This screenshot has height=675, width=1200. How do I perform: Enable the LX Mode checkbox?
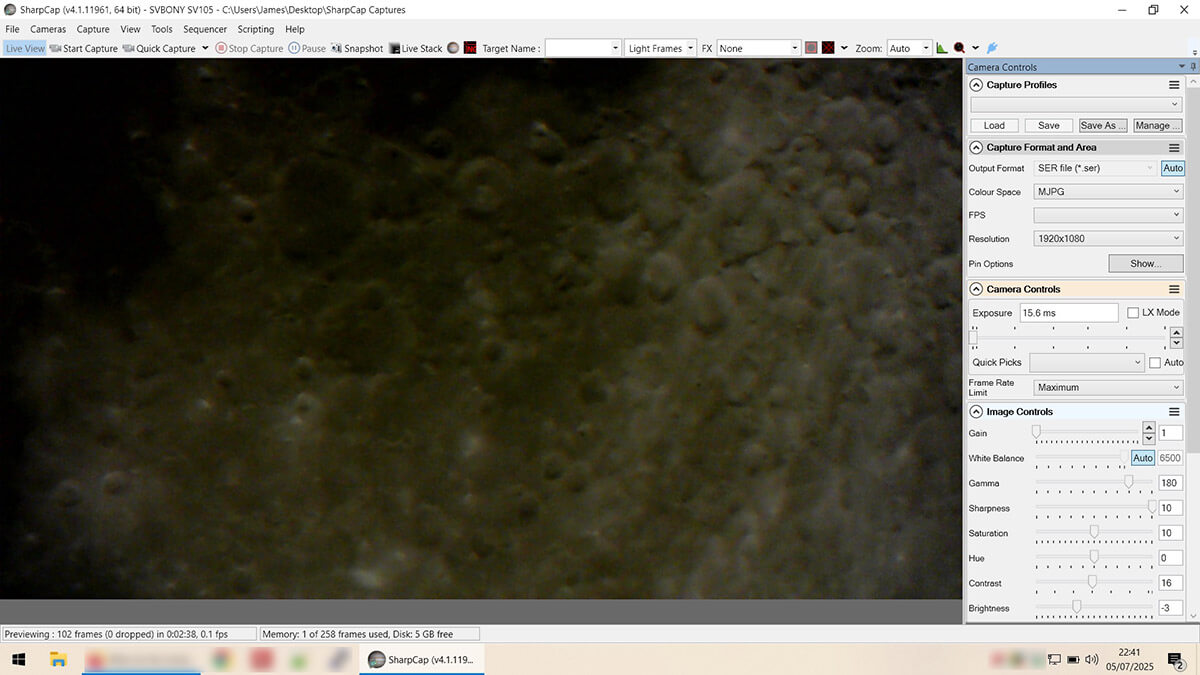pos(1133,313)
